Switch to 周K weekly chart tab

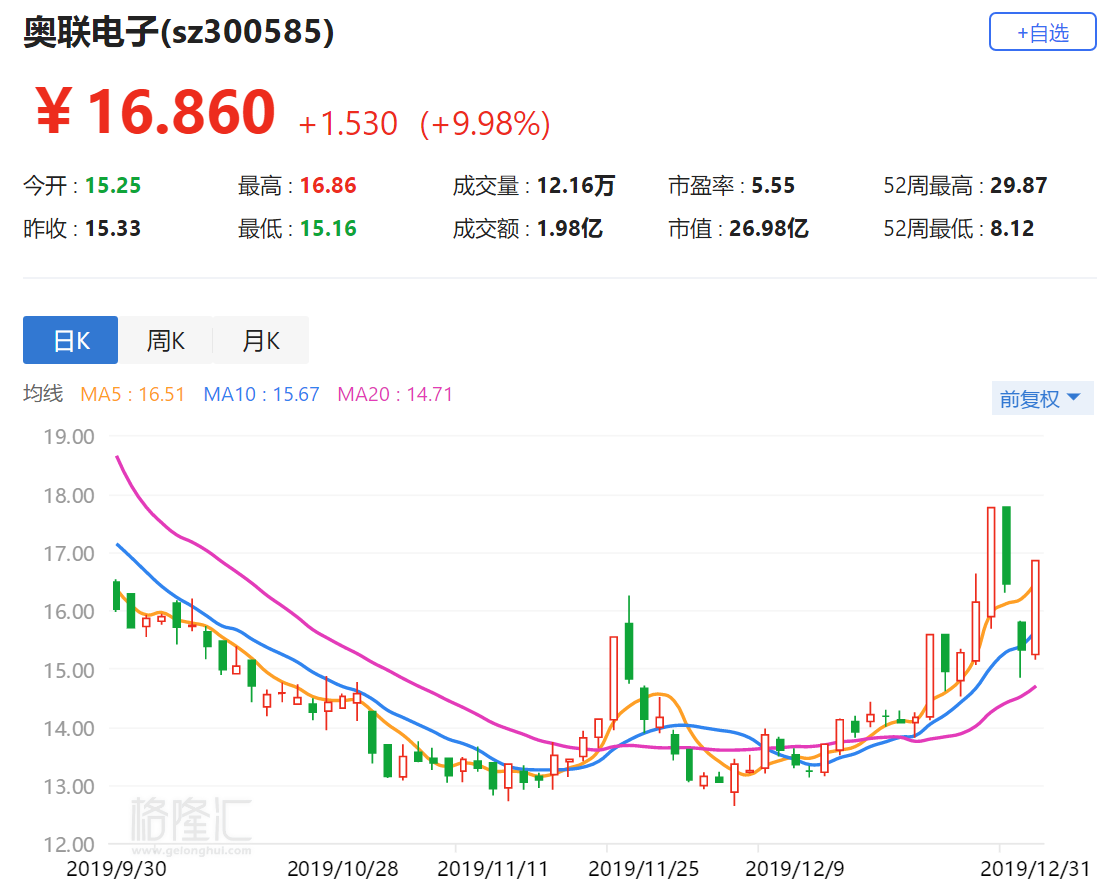click(165, 340)
